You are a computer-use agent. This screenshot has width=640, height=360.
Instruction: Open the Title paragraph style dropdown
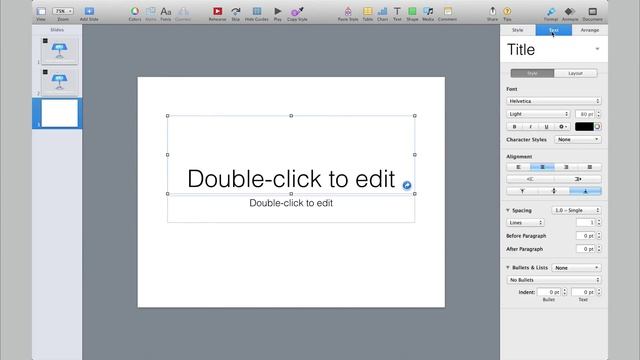(x=597, y=49)
